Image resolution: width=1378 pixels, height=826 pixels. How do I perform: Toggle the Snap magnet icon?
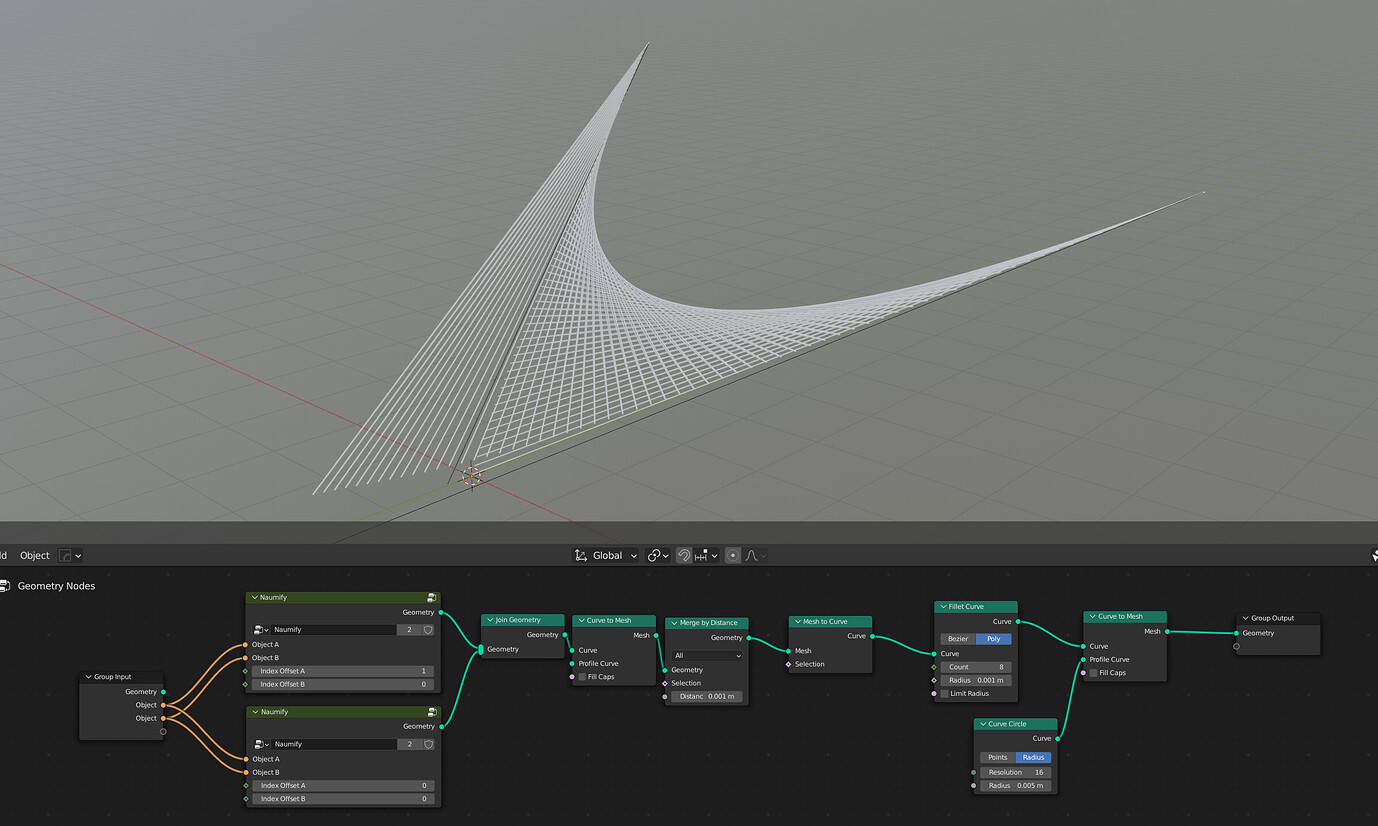(684, 555)
